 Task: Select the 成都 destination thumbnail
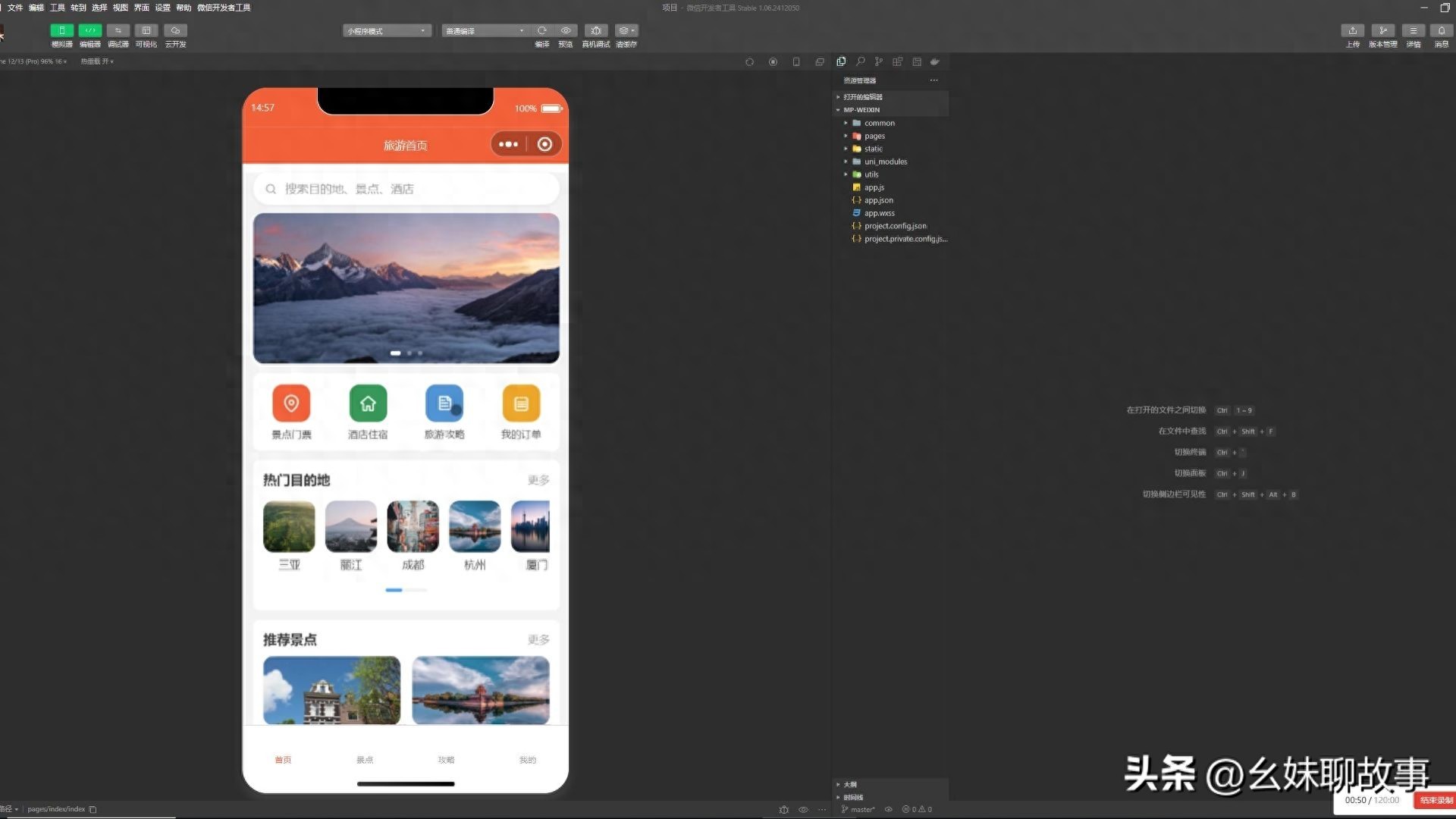pyautogui.click(x=413, y=526)
